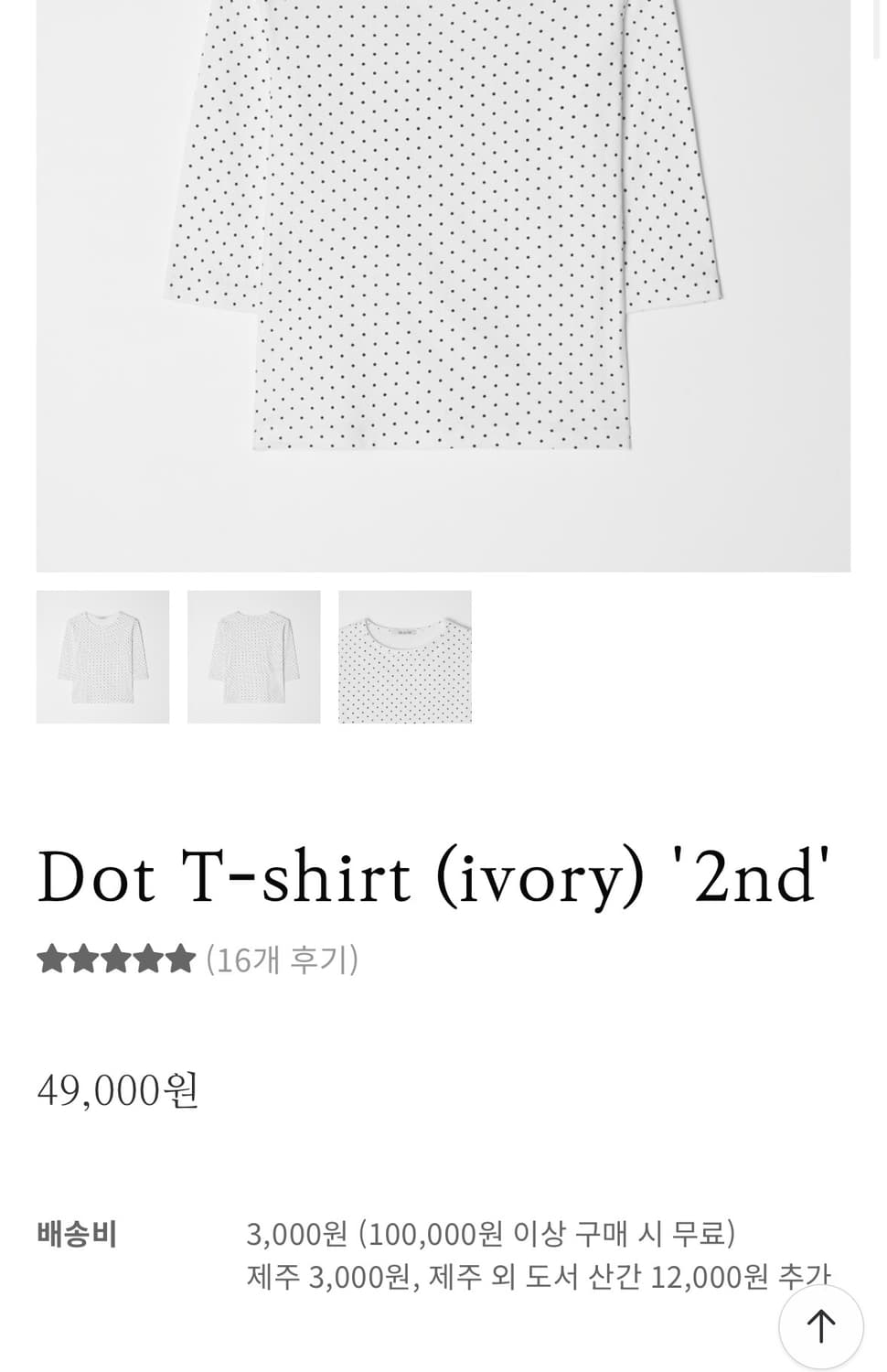This screenshot has height=1372, width=887.
Task: Click the 배송비 shipping fee label
Action: pyautogui.click(x=77, y=1234)
